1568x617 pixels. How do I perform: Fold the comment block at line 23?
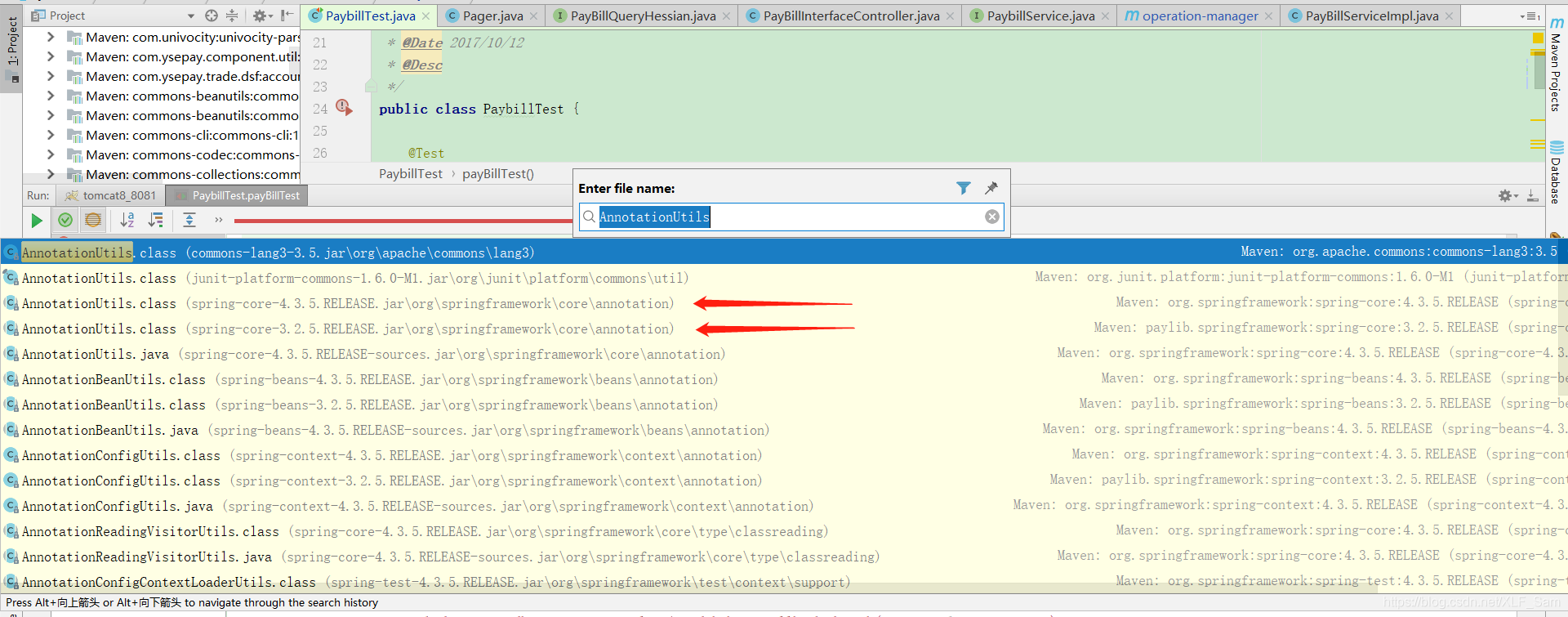pos(371,86)
